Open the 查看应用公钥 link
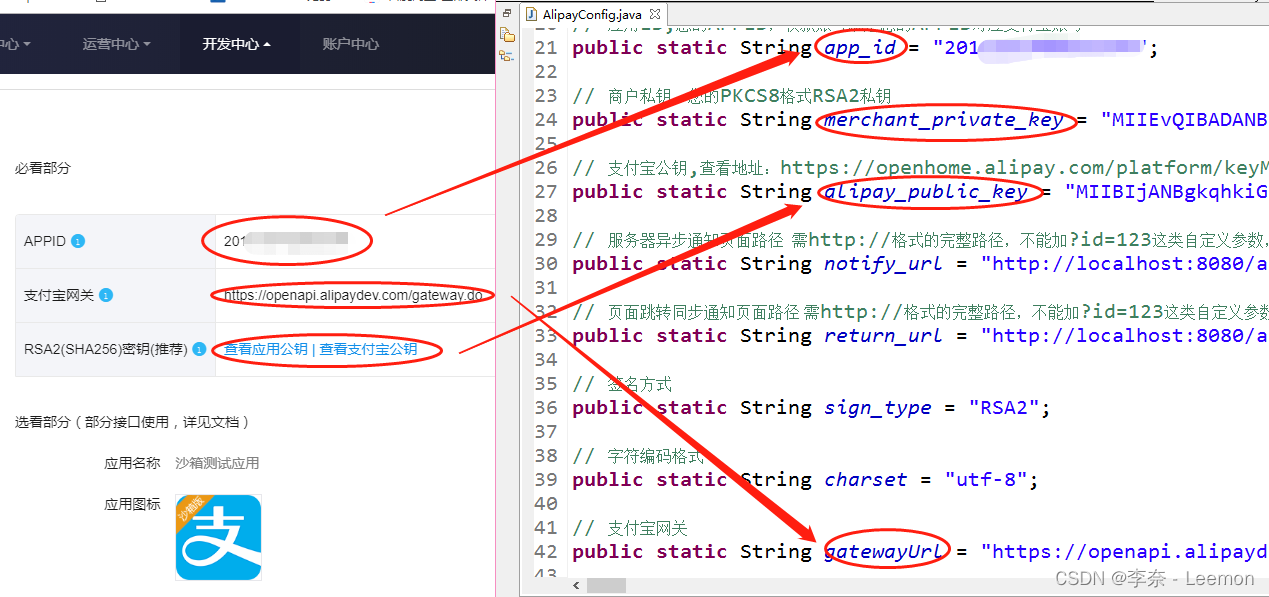The image size is (1269, 597). click(x=266, y=349)
